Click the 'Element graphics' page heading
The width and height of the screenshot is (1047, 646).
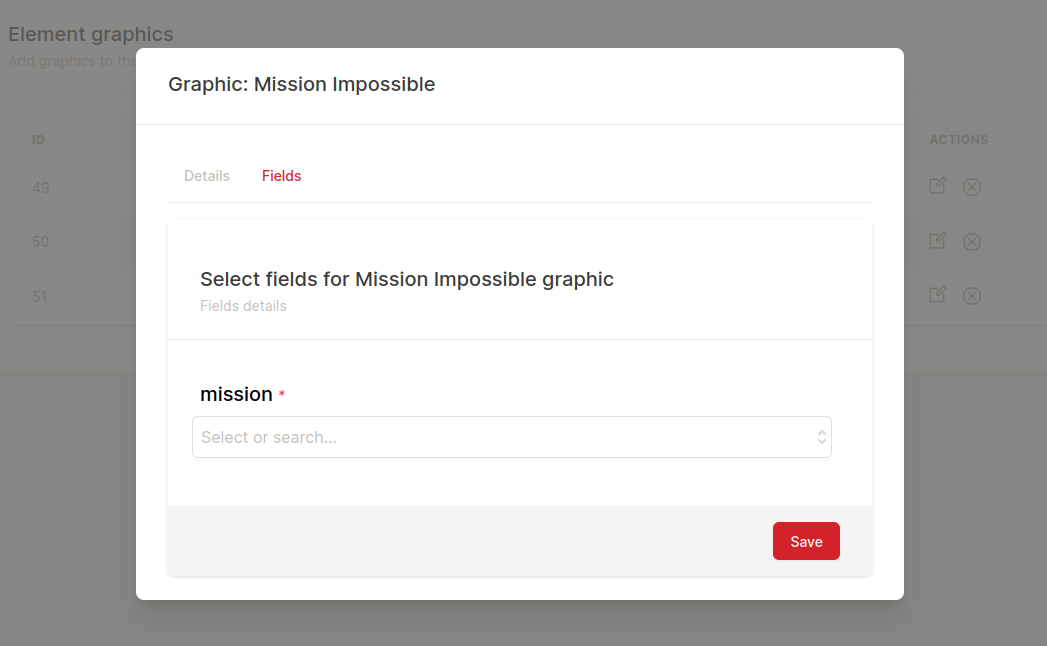pos(91,33)
